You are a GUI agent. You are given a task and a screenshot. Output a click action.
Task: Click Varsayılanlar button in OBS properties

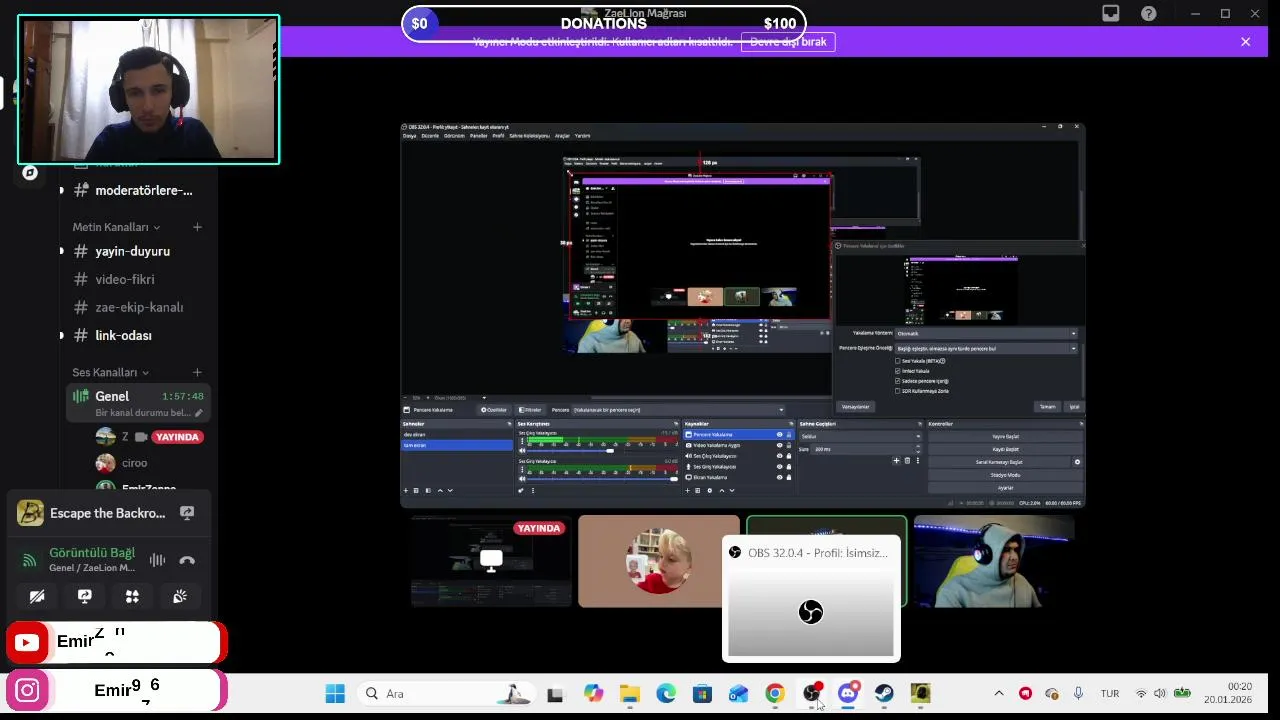(x=855, y=407)
